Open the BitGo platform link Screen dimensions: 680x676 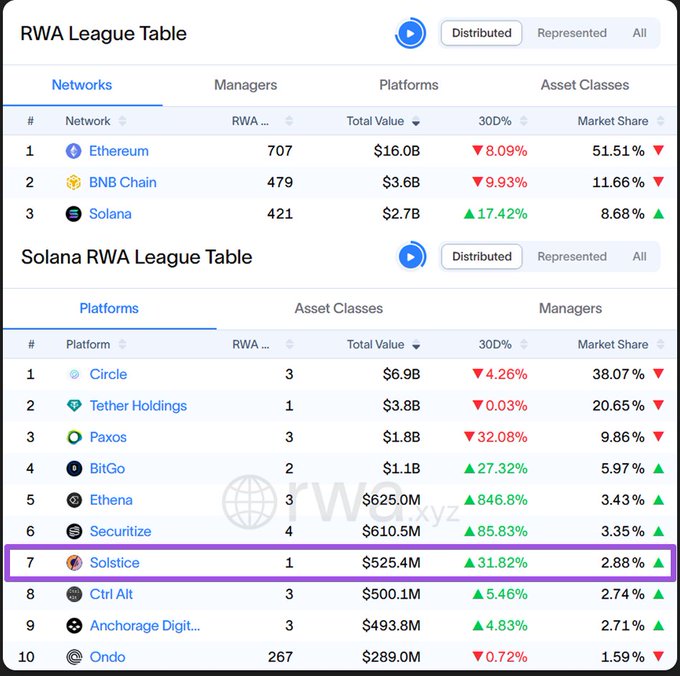point(107,468)
